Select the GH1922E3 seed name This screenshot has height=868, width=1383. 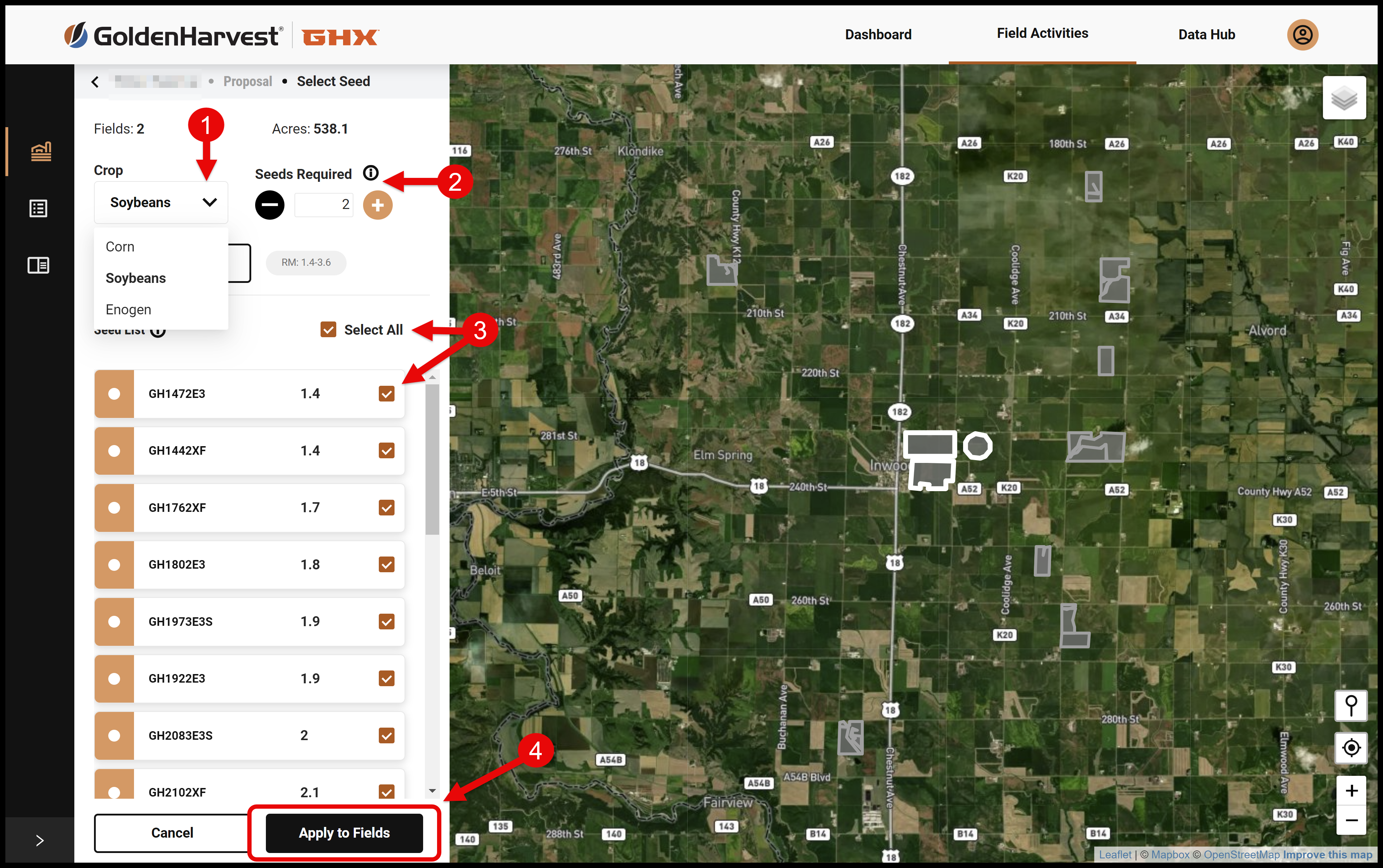coord(177,679)
